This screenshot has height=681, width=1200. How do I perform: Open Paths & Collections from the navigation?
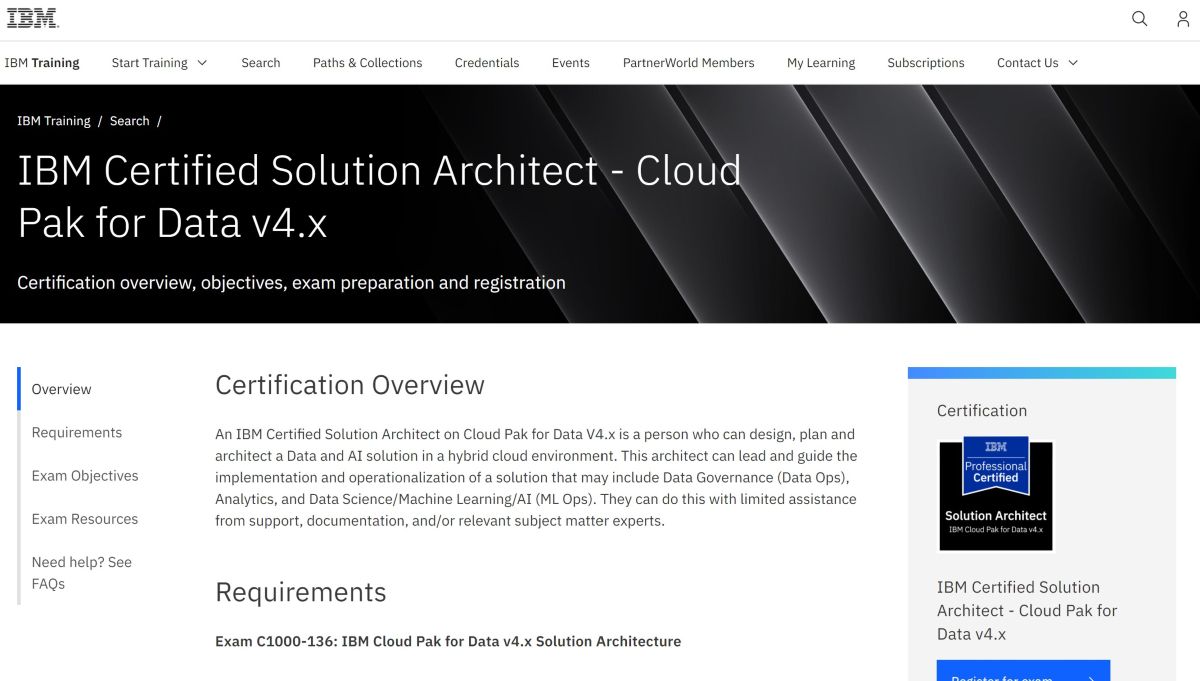(x=367, y=62)
